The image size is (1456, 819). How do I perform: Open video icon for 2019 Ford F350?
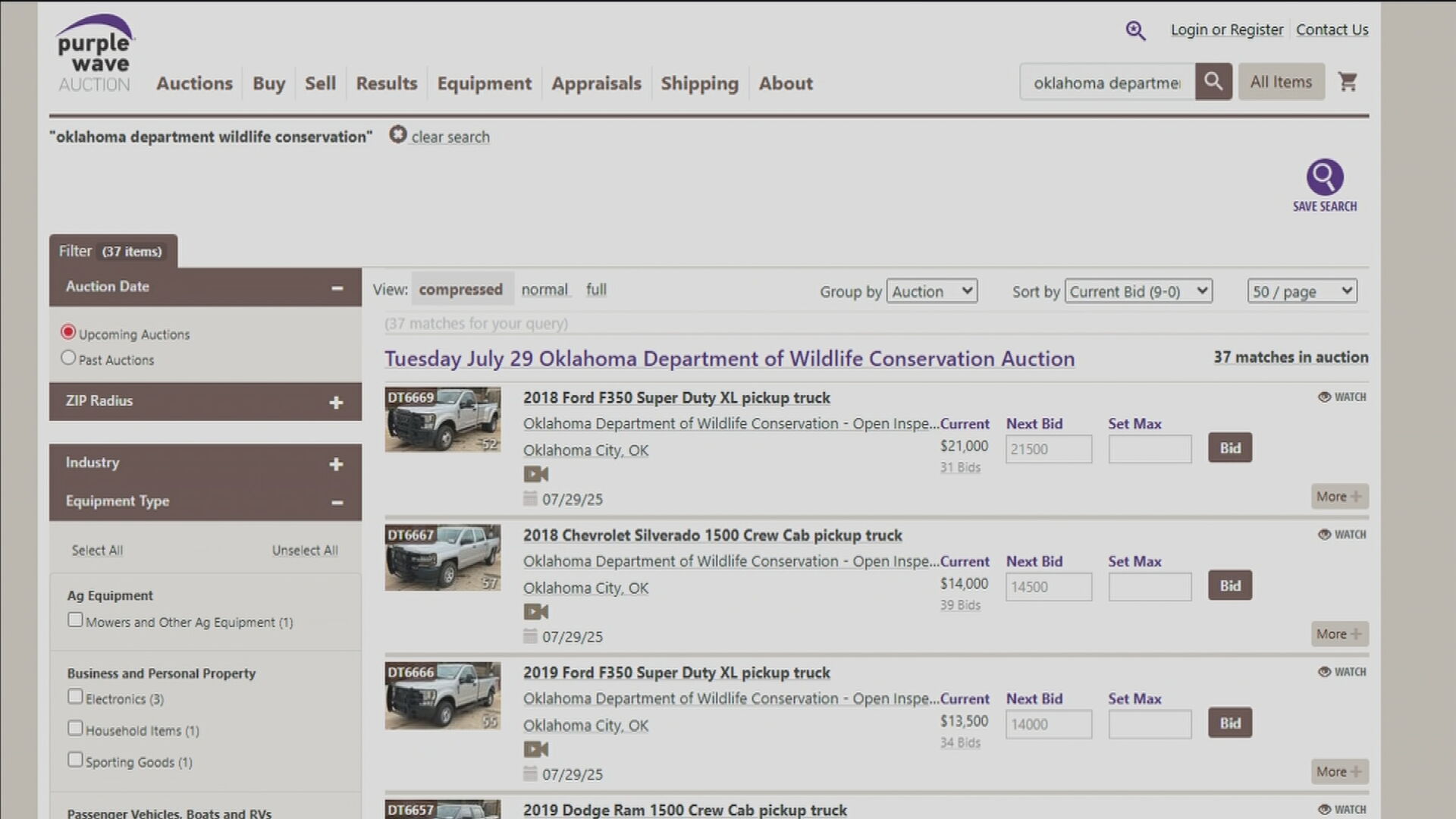point(535,749)
